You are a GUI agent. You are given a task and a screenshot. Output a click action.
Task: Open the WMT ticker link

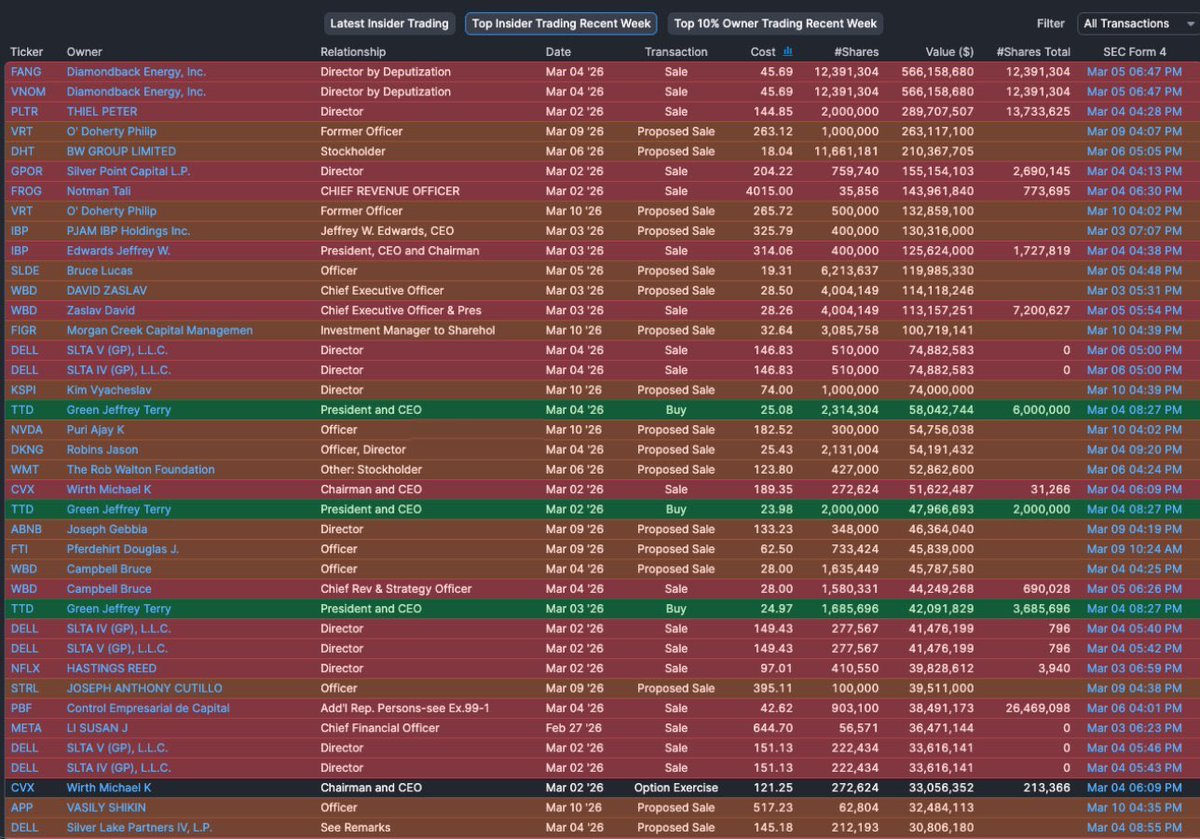tap(24, 470)
